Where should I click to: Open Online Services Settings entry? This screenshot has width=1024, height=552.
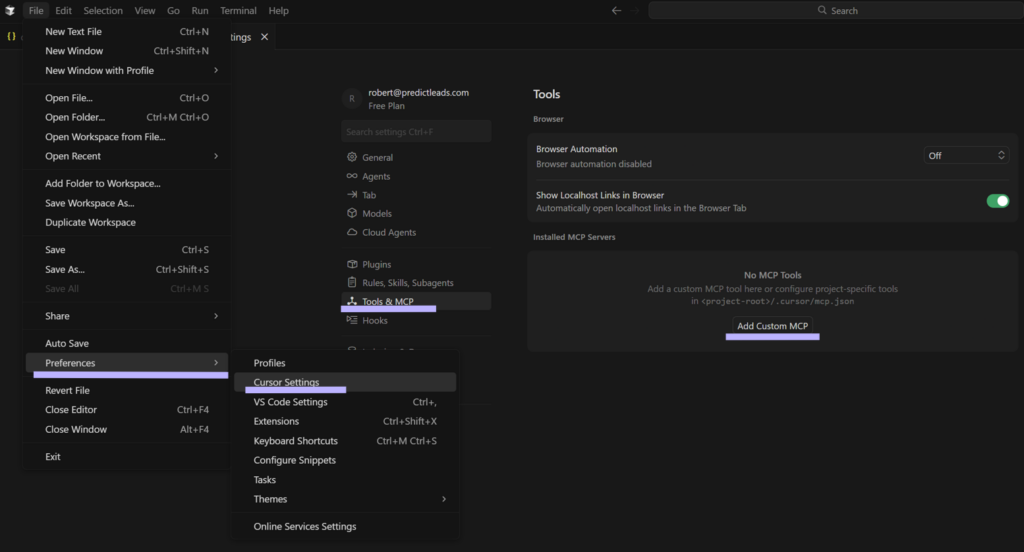coord(345,527)
